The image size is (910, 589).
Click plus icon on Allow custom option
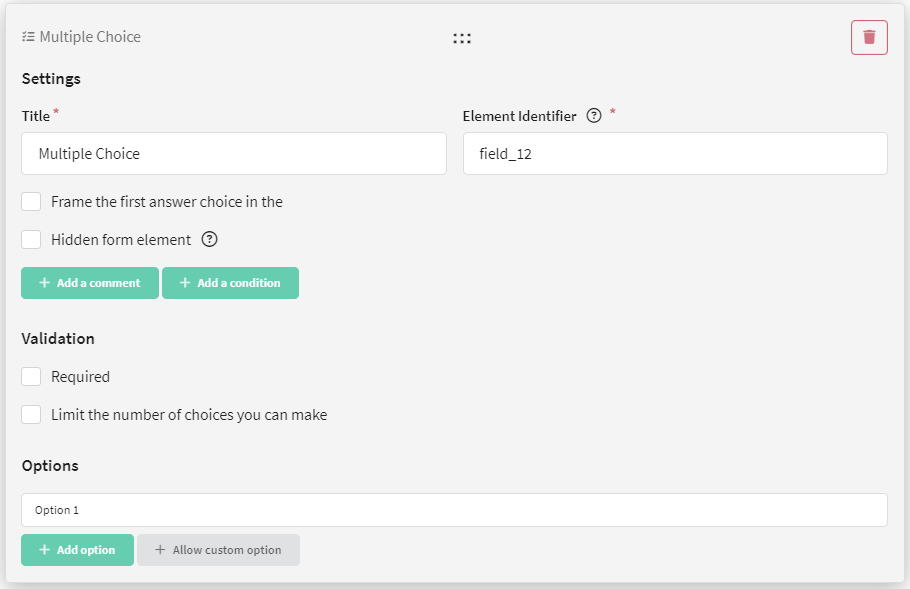pos(160,550)
